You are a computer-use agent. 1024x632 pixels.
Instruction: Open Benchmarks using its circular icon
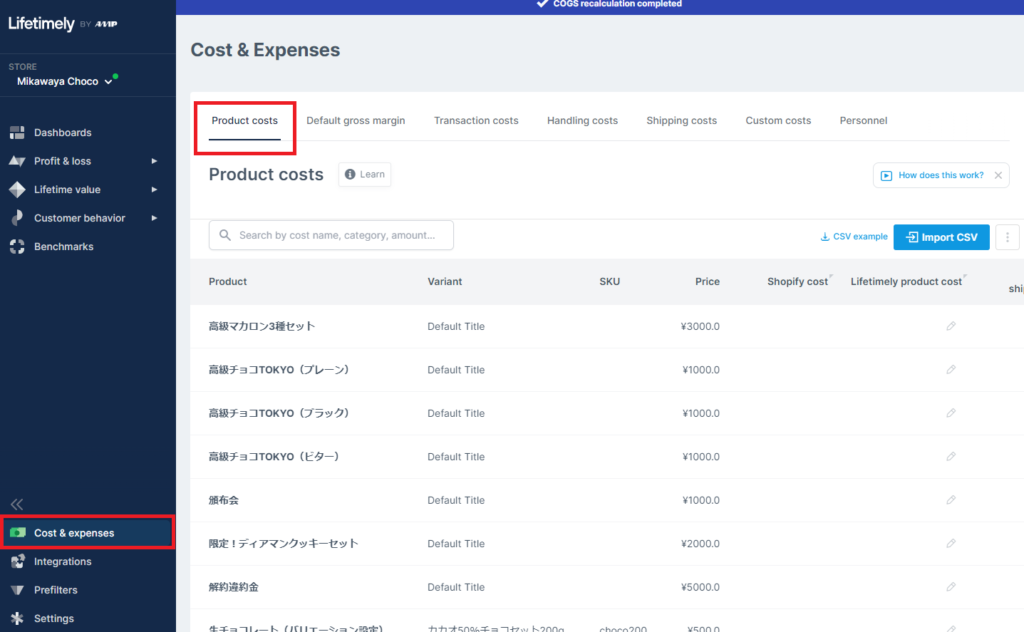[x=16, y=246]
